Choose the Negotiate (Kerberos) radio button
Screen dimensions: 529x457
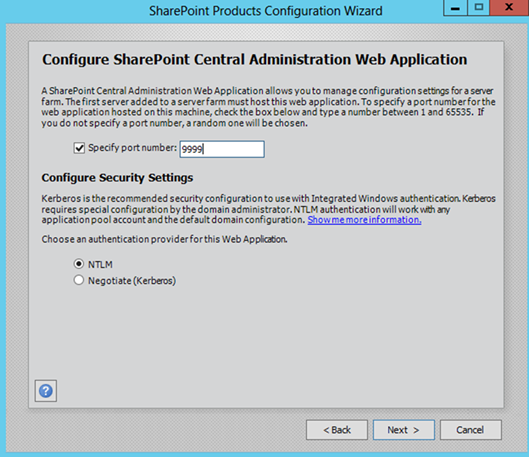click(79, 280)
